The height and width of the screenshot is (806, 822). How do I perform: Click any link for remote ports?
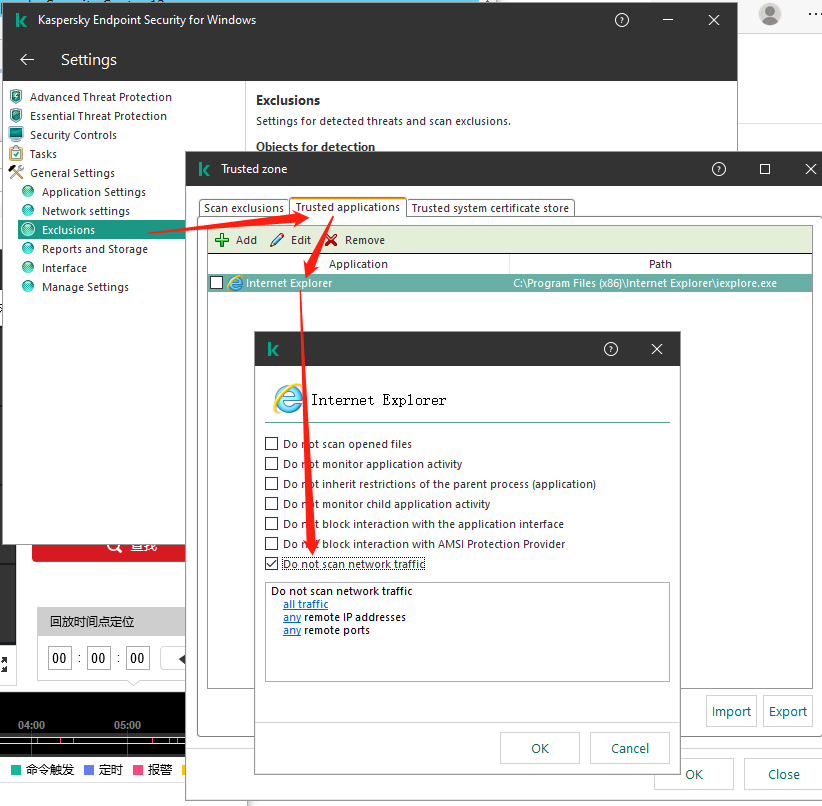292,630
